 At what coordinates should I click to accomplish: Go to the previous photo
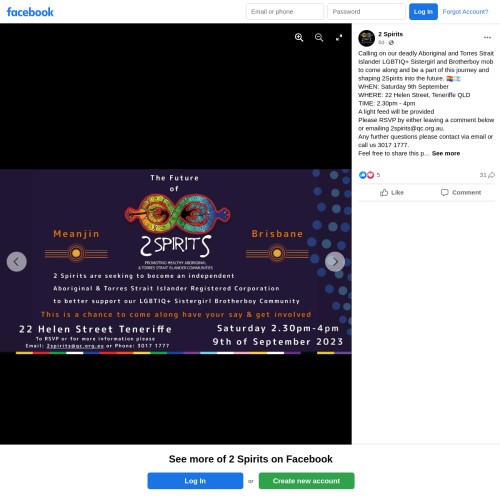click(x=17, y=262)
